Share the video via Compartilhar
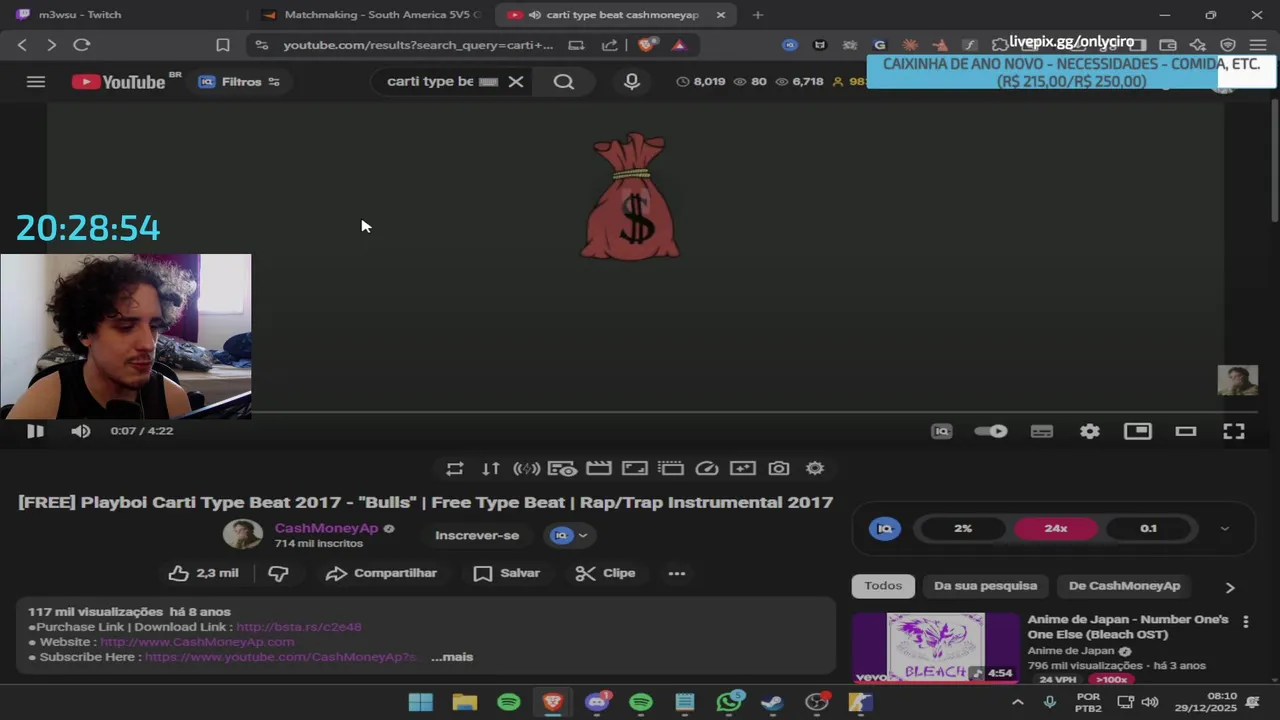The width and height of the screenshot is (1280, 720). tap(382, 573)
